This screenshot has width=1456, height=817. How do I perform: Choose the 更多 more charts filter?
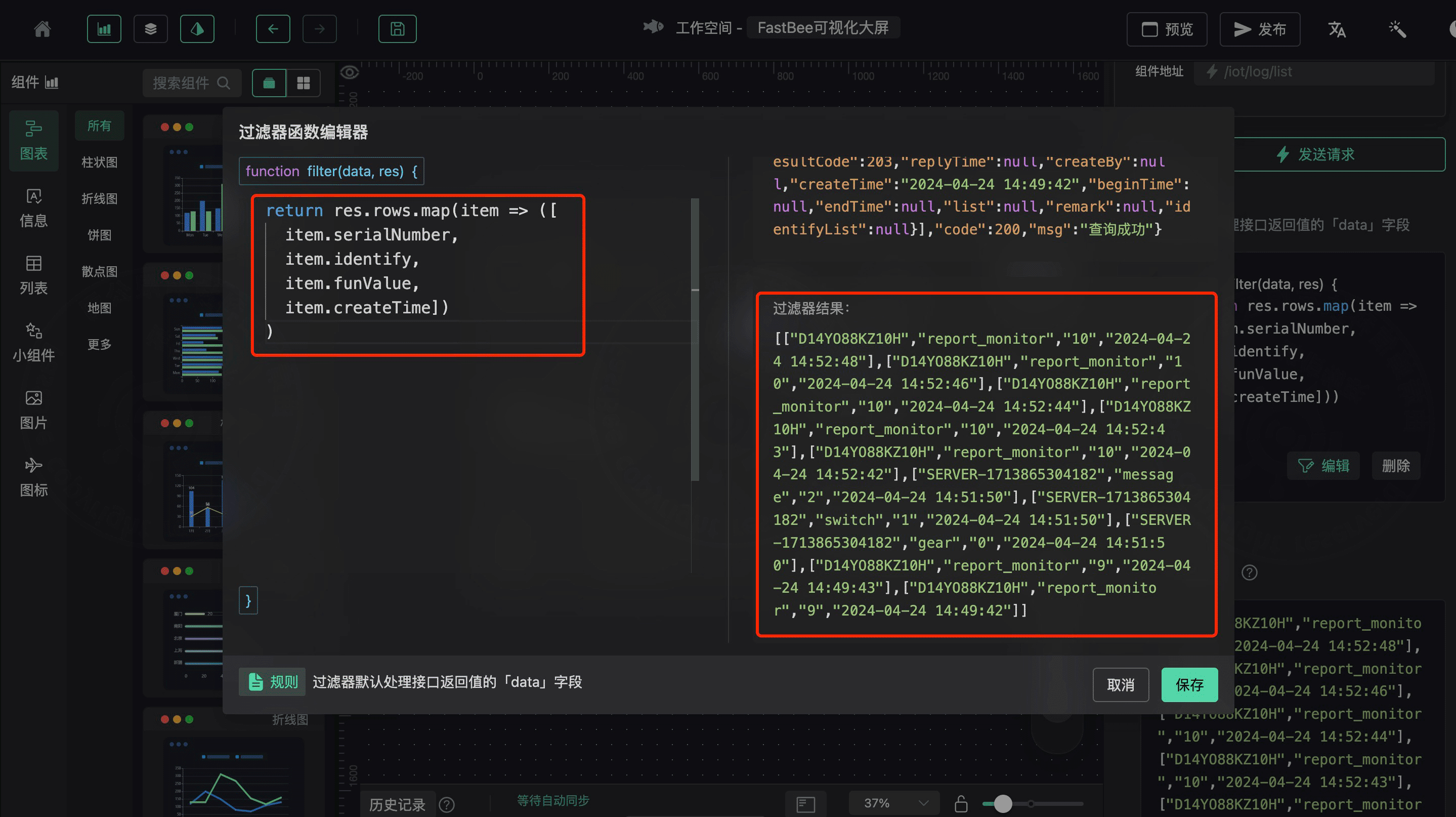pos(100,344)
